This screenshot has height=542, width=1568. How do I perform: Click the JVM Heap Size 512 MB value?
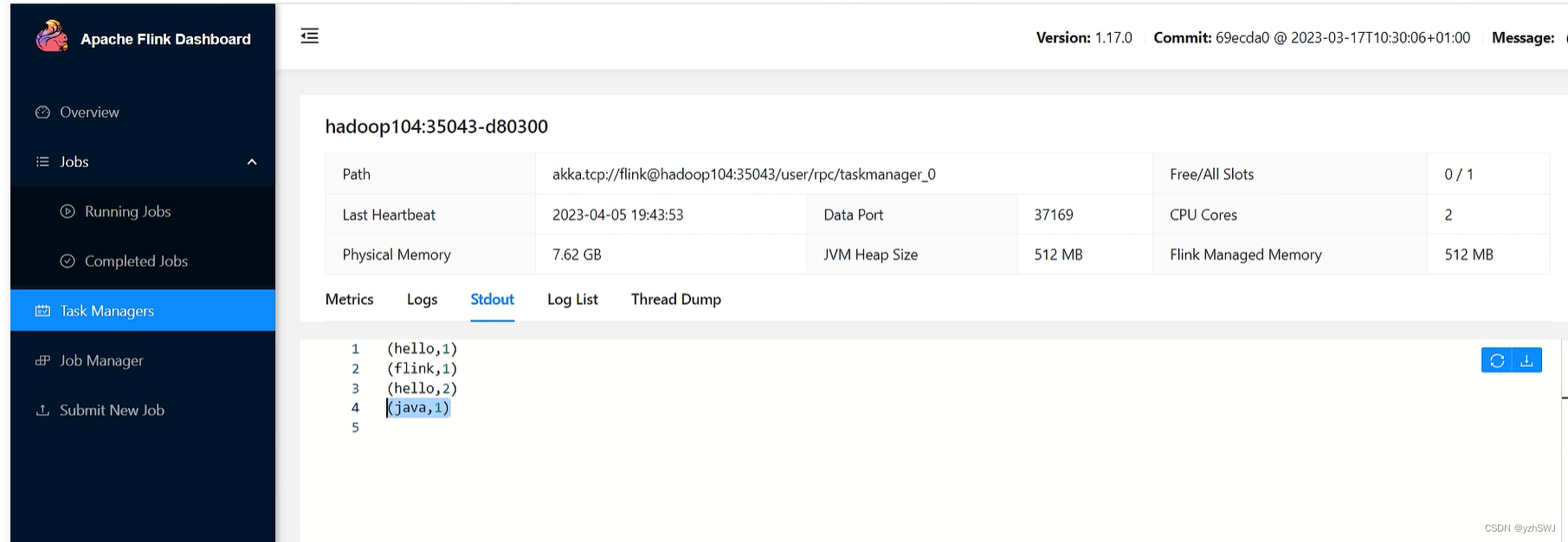1058,255
